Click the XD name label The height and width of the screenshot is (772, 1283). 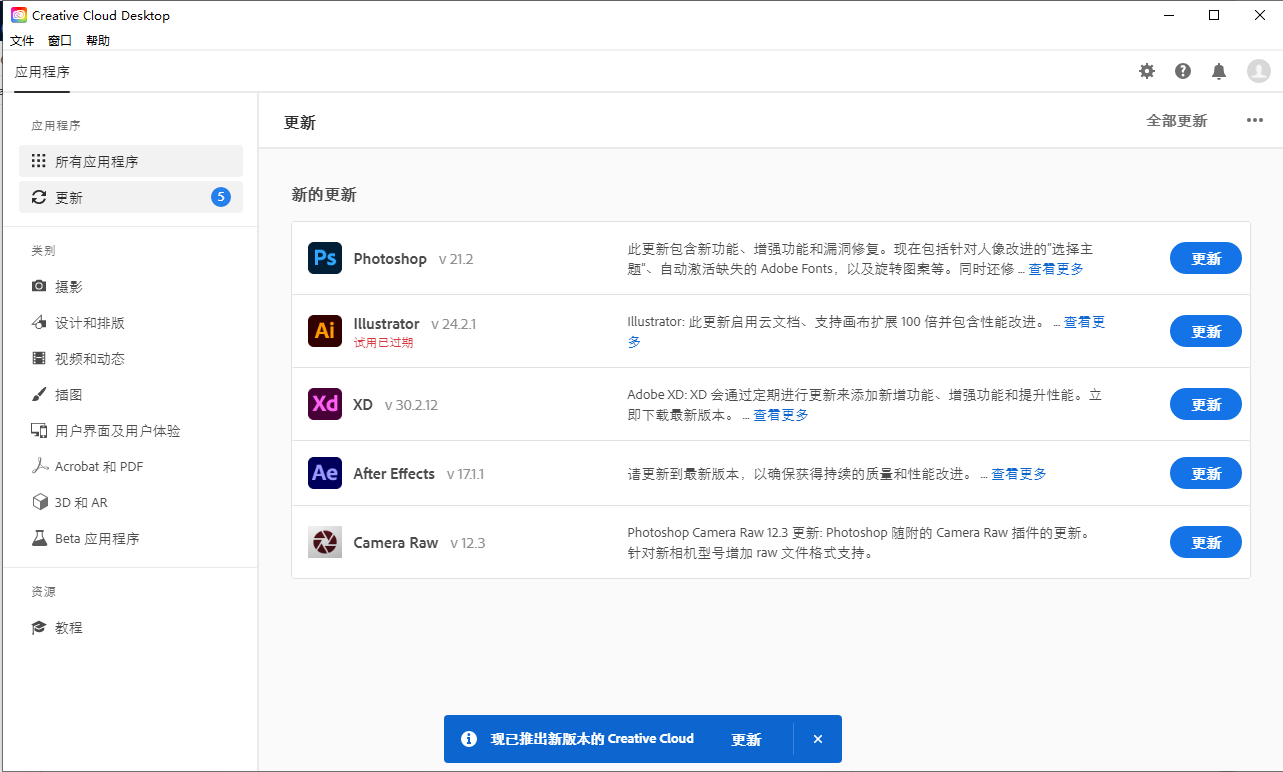(x=363, y=405)
